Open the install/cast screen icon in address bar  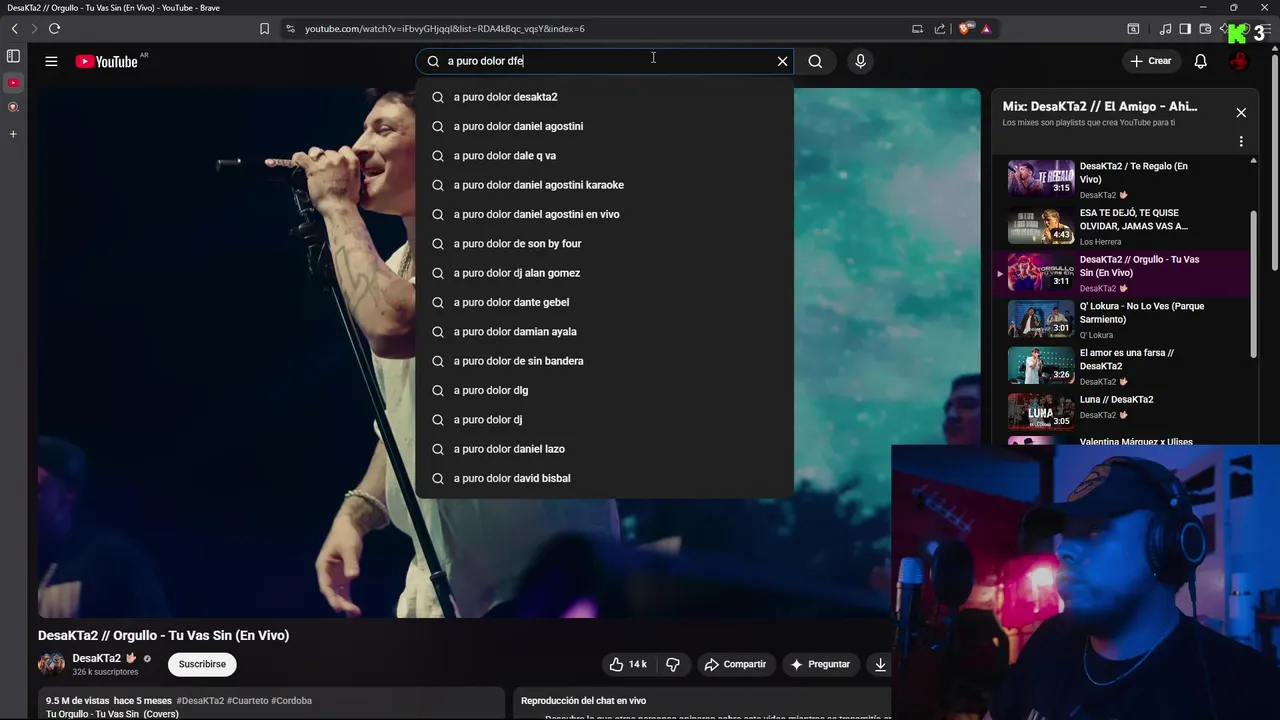[x=917, y=29]
